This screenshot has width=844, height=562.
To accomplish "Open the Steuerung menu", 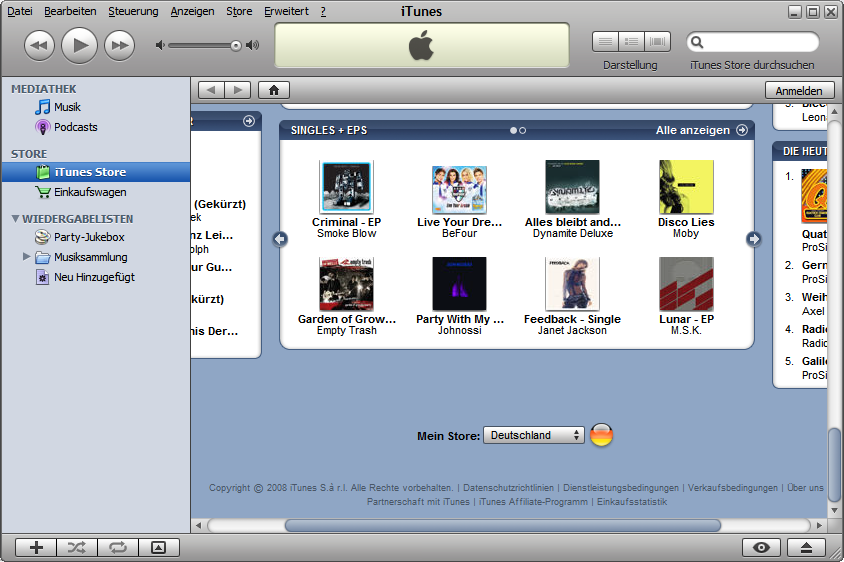I will coord(133,11).
